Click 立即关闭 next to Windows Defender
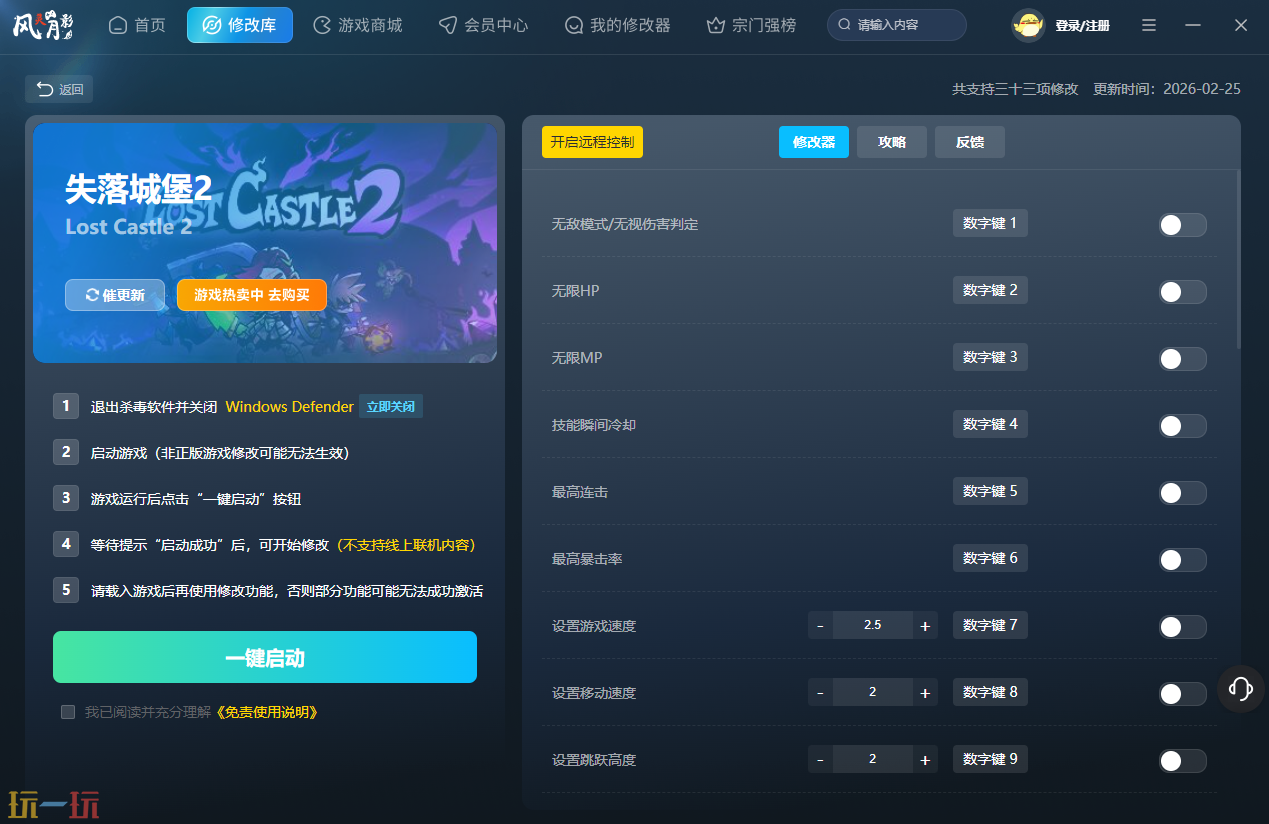Screen dimensions: 1269x824 tap(391, 407)
